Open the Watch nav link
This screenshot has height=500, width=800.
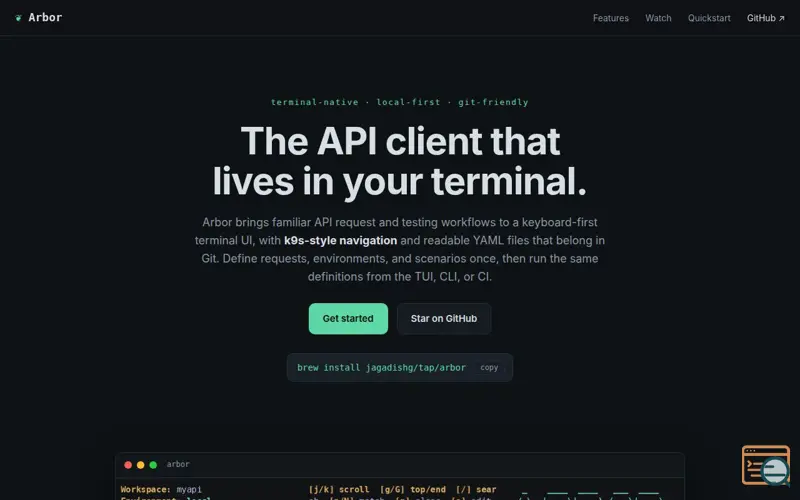(658, 18)
